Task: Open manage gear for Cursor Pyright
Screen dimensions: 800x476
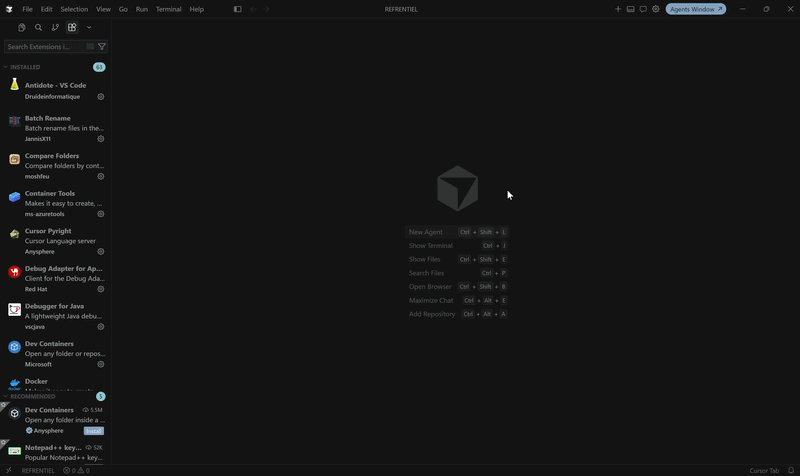Action: point(101,252)
